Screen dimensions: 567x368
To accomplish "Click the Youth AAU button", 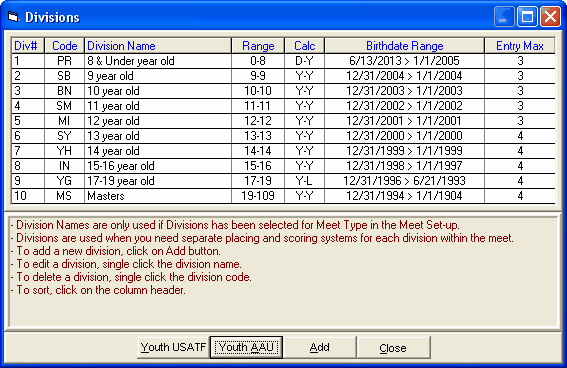I will [x=246, y=347].
